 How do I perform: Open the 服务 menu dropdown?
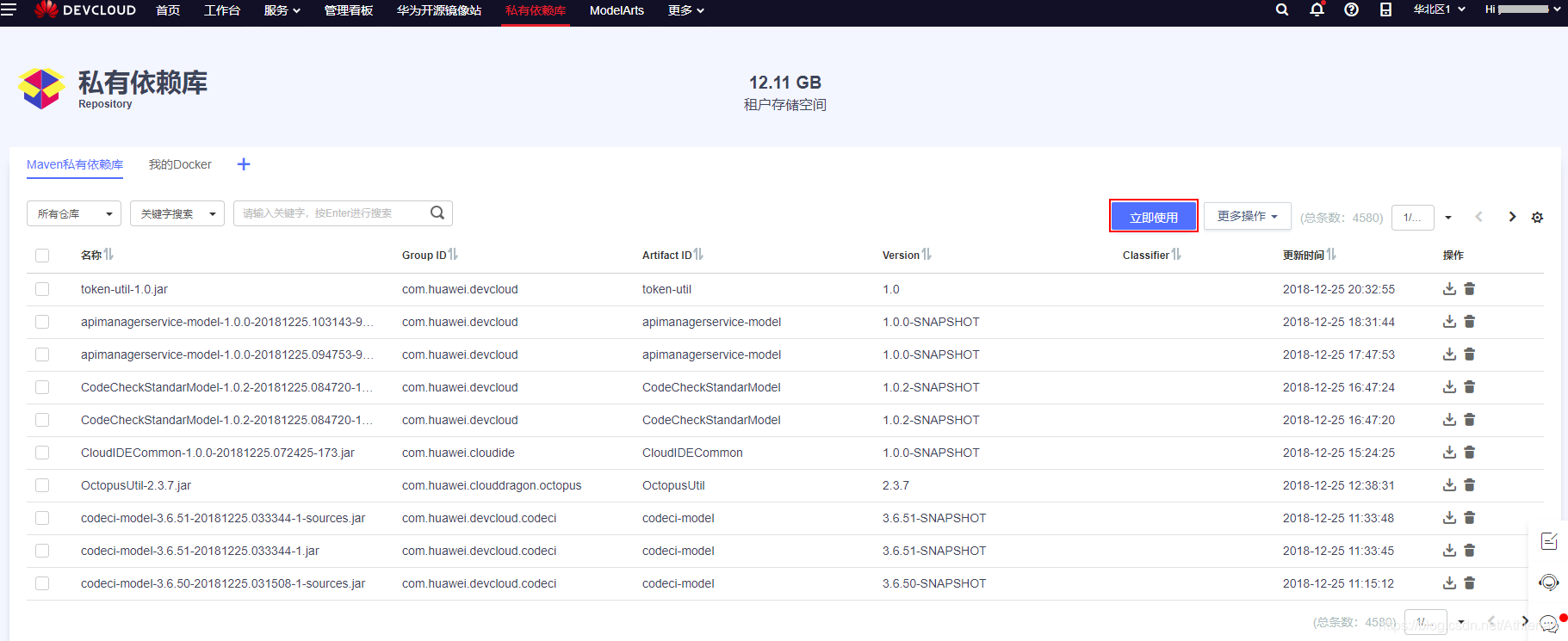click(282, 10)
